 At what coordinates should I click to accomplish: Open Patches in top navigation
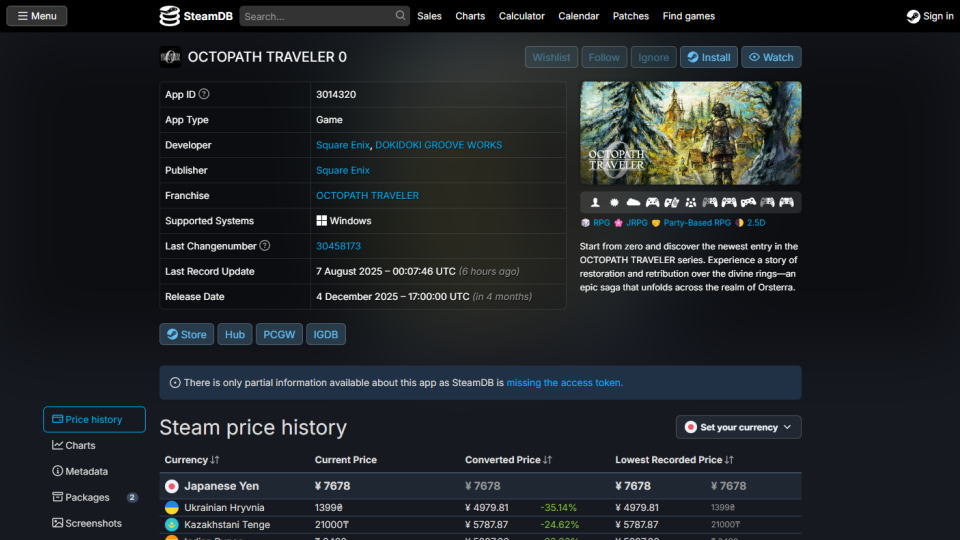click(x=631, y=16)
